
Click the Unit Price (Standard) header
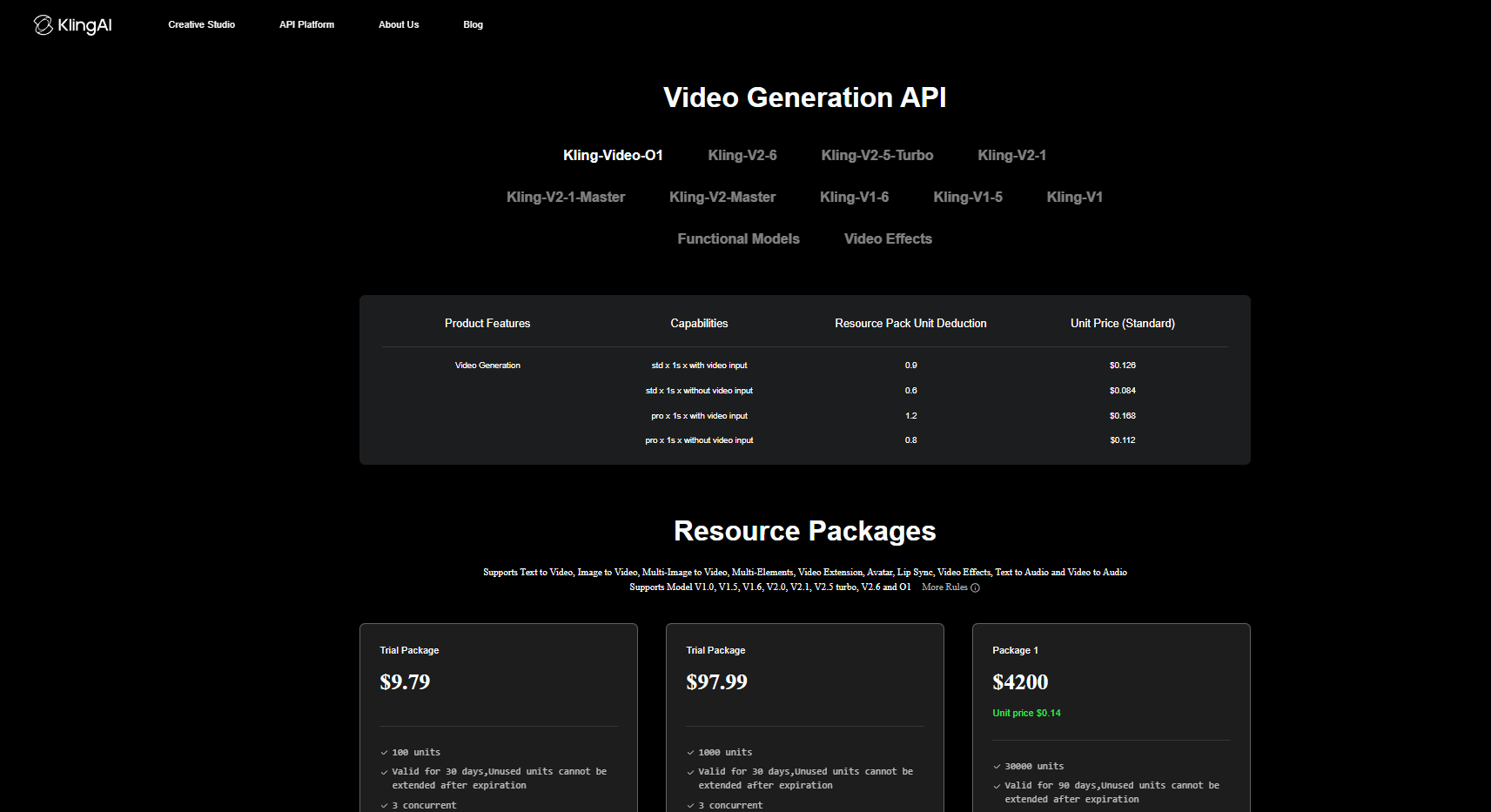coord(1123,323)
